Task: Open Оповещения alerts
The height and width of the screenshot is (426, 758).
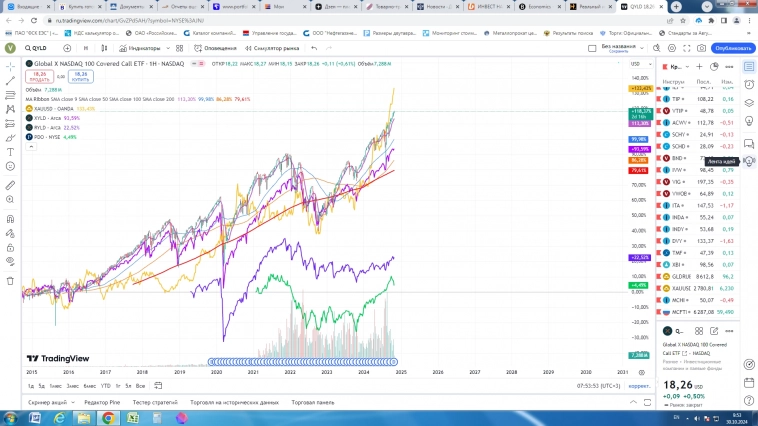Action: (x=215, y=48)
